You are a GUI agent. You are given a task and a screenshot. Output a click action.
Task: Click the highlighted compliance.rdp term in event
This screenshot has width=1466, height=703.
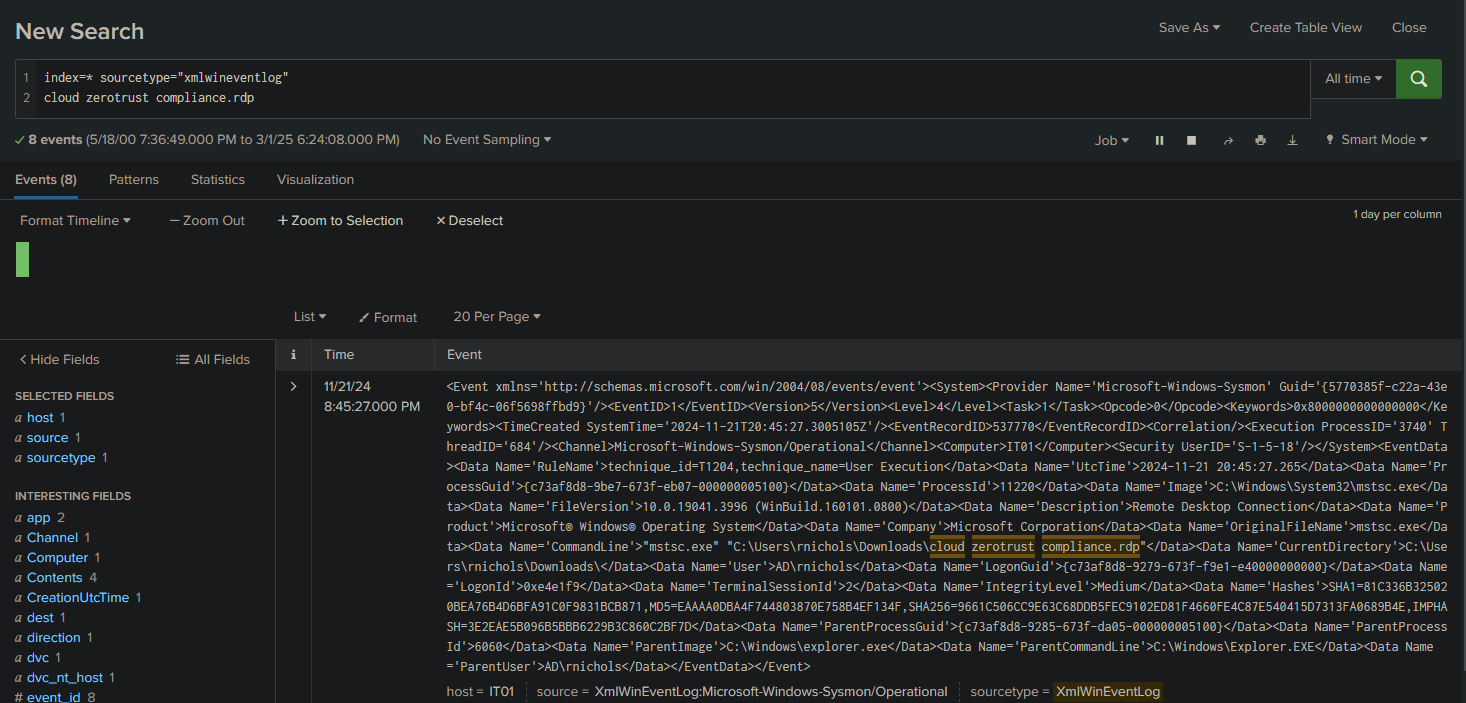click(1091, 547)
